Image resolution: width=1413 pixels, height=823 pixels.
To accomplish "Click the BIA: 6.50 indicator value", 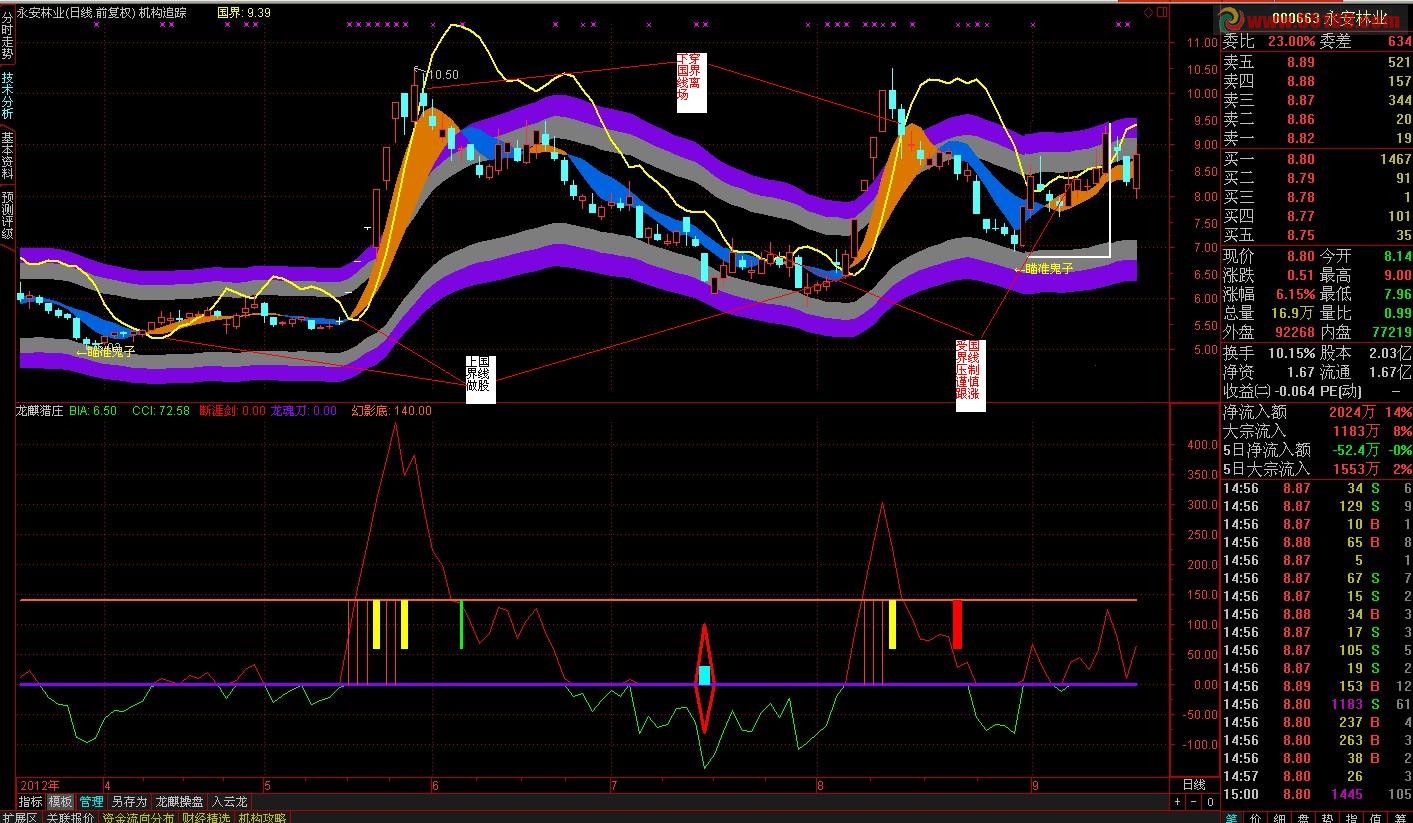I will point(93,410).
